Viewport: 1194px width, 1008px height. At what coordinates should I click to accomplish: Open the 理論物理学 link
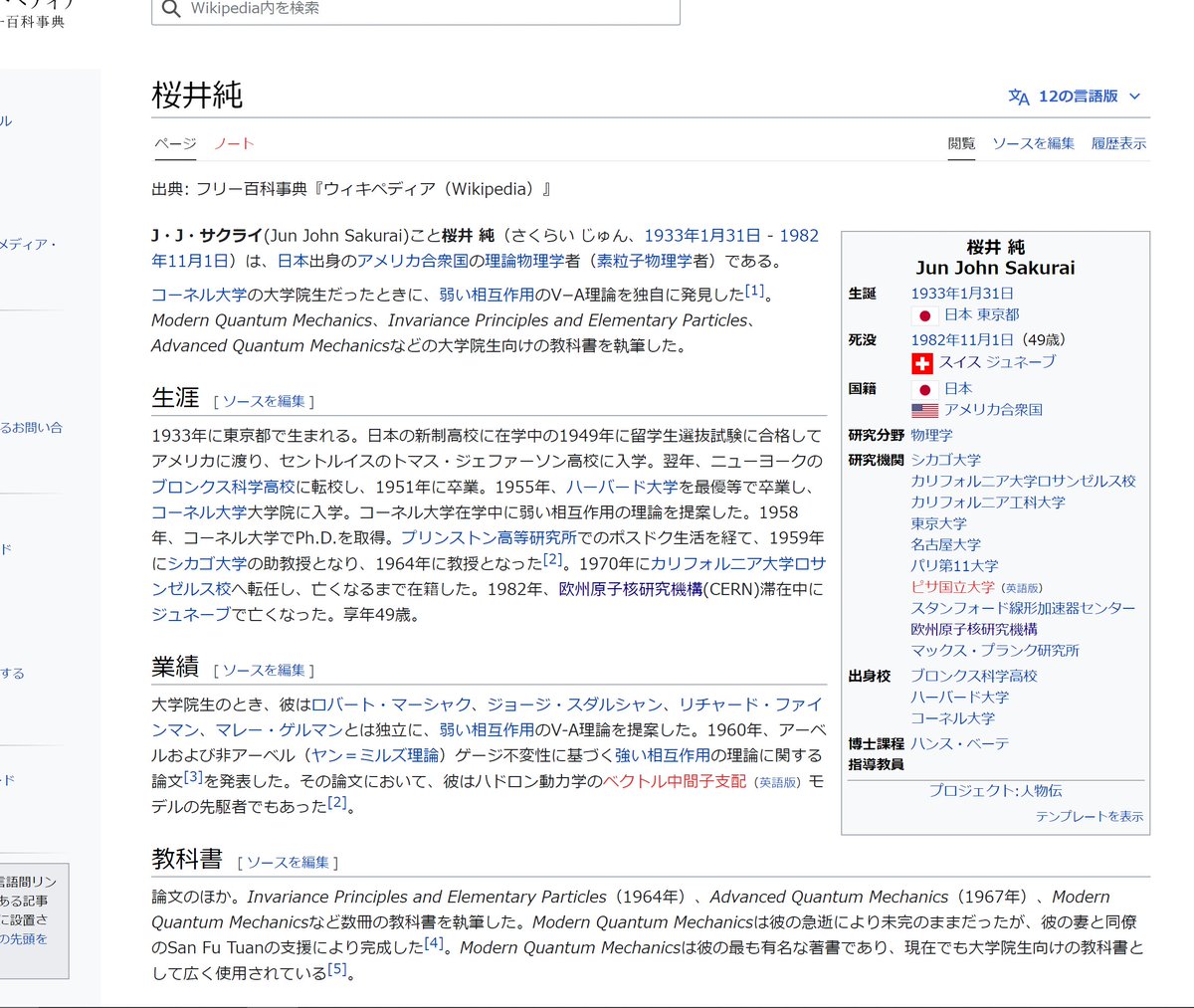click(x=524, y=261)
